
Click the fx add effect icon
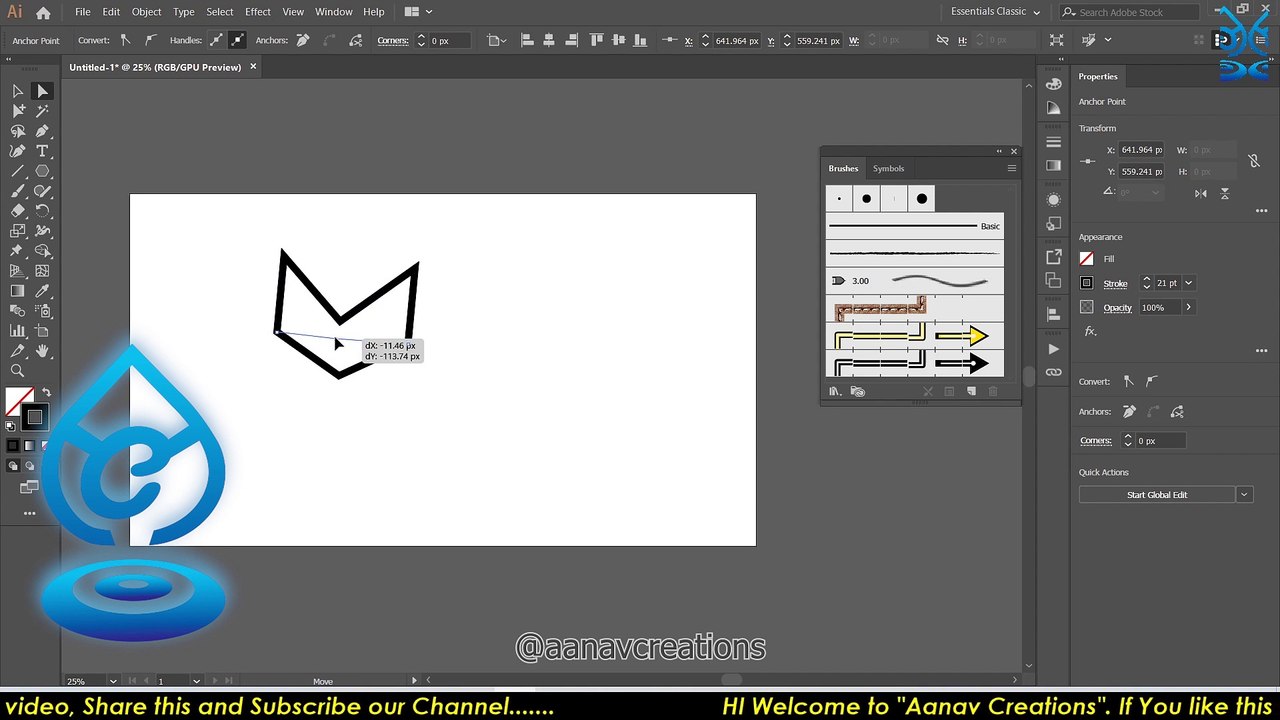[x=1090, y=331]
